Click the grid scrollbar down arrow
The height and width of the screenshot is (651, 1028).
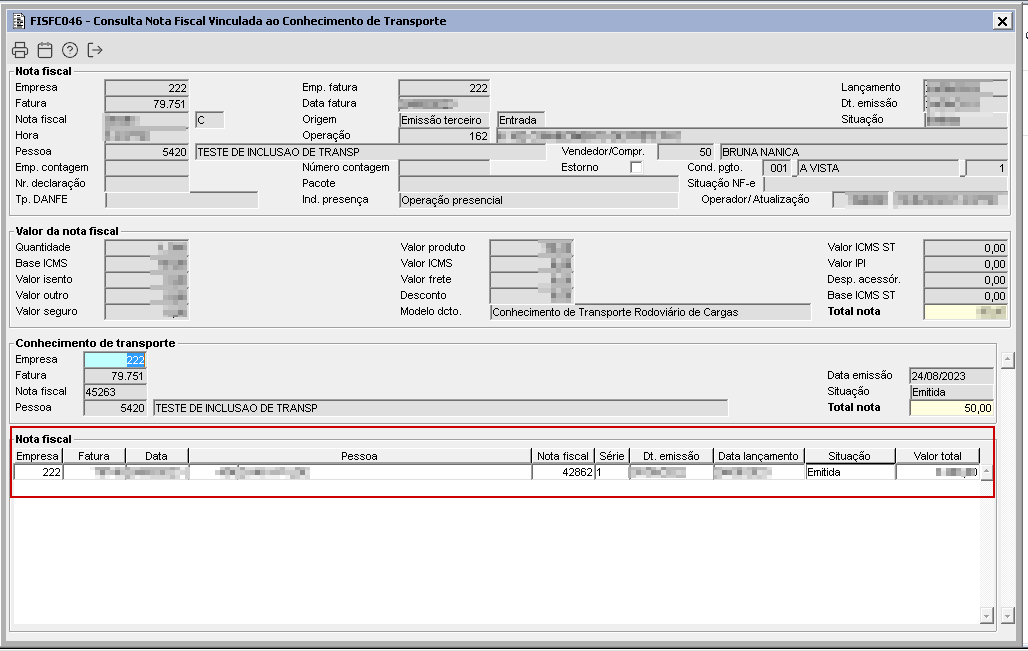986,615
